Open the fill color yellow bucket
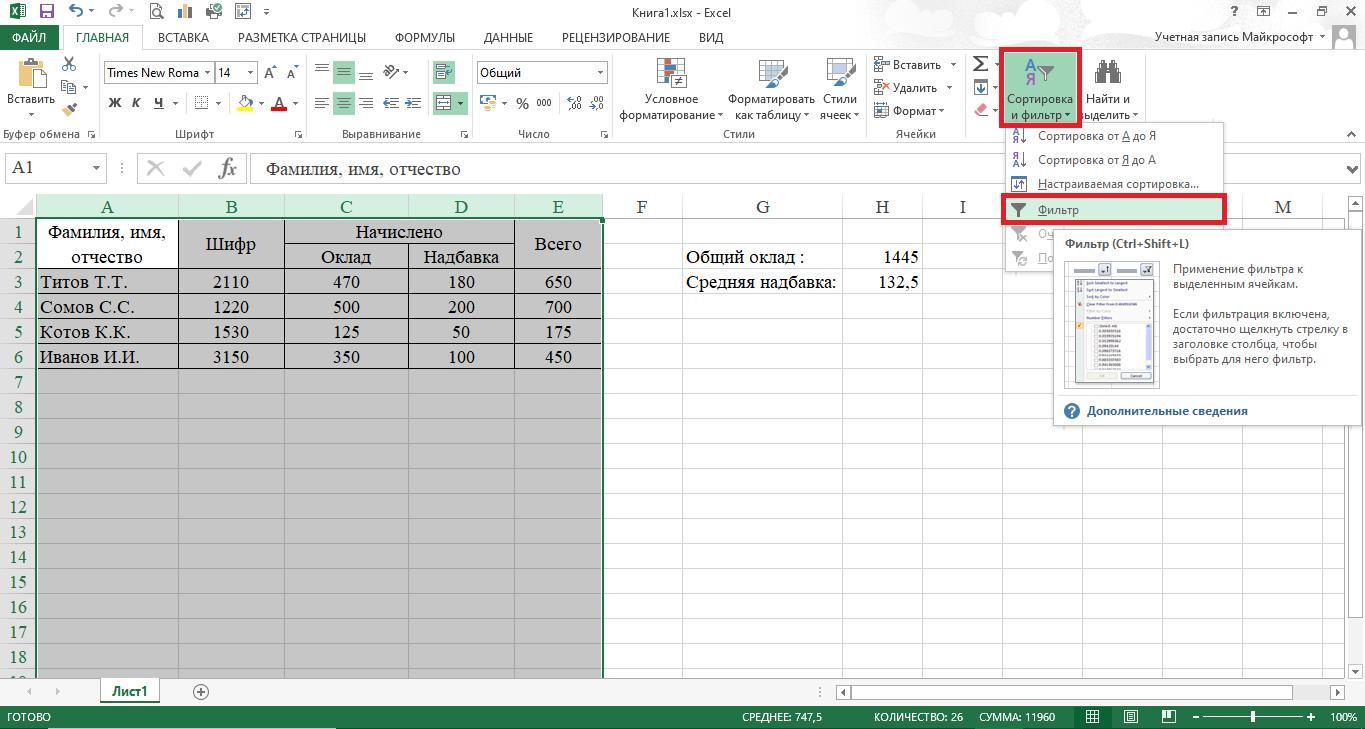This screenshot has height=729, width=1365. 245,103
